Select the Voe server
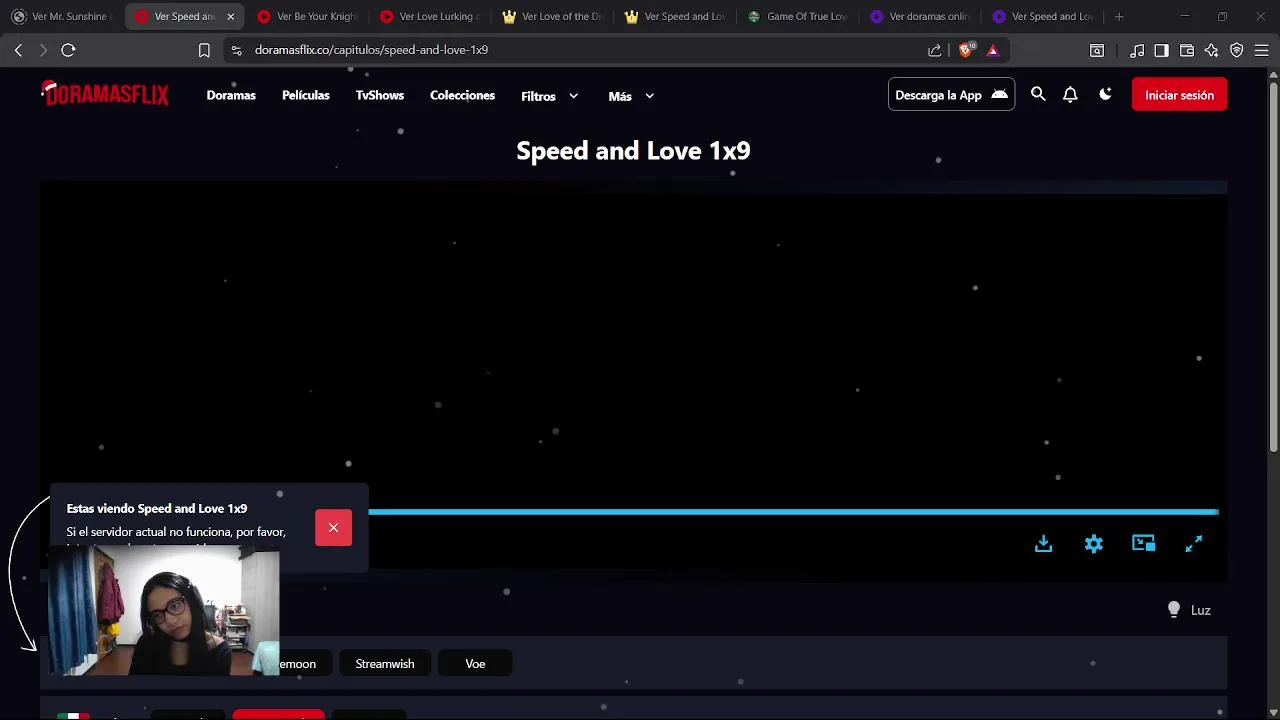Image resolution: width=1280 pixels, height=720 pixels. (x=475, y=664)
